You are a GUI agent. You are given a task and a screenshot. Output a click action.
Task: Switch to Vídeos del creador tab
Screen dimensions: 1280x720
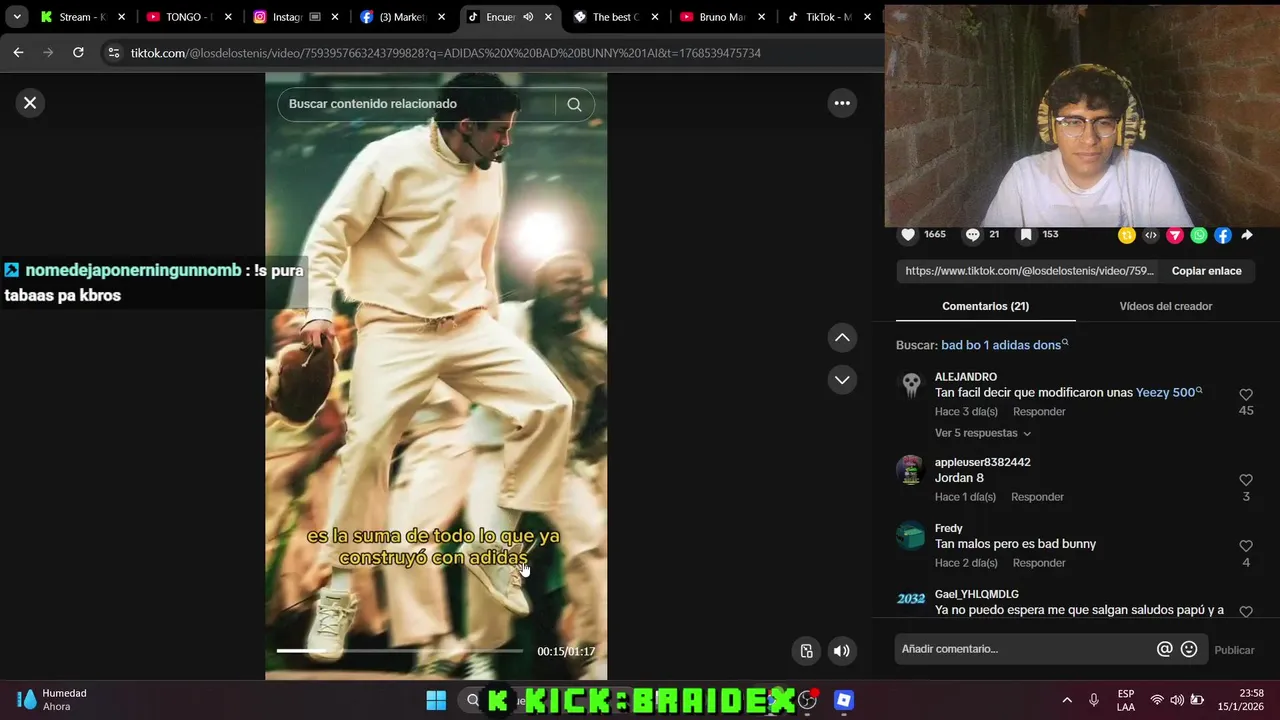[x=1166, y=306]
